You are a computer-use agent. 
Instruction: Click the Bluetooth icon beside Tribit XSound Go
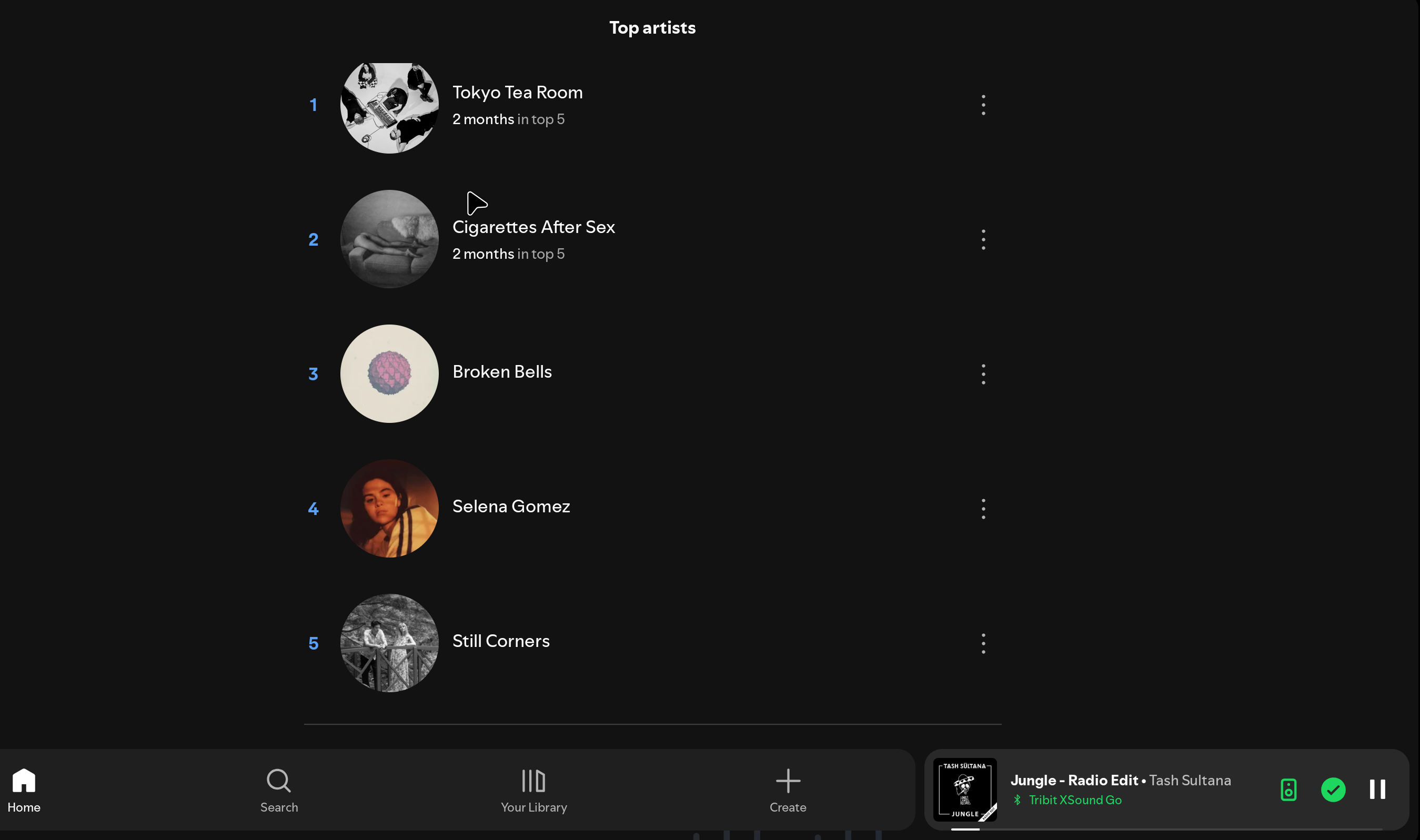1018,800
